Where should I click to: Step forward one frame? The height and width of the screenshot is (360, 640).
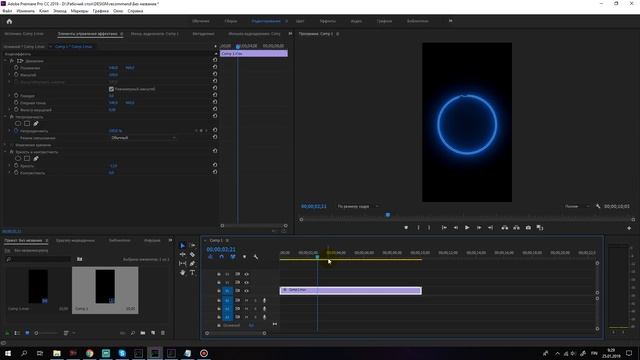pos(479,228)
